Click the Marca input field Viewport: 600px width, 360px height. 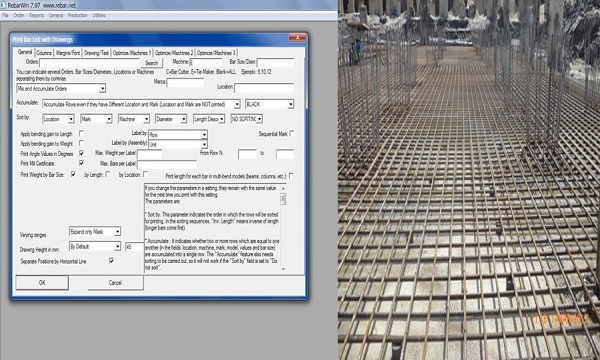click(185, 82)
